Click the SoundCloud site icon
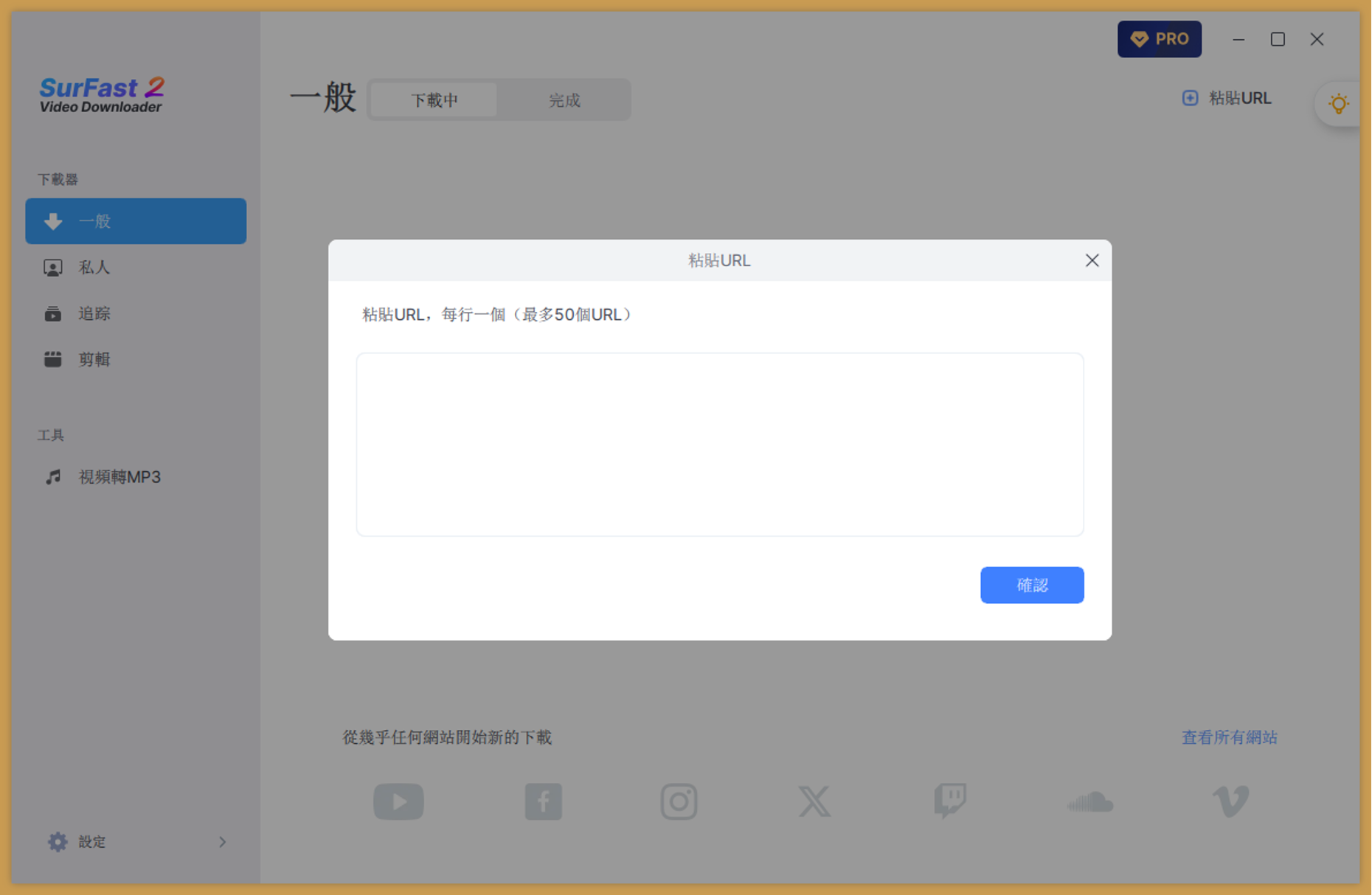The width and height of the screenshot is (1372, 895). tap(1089, 802)
